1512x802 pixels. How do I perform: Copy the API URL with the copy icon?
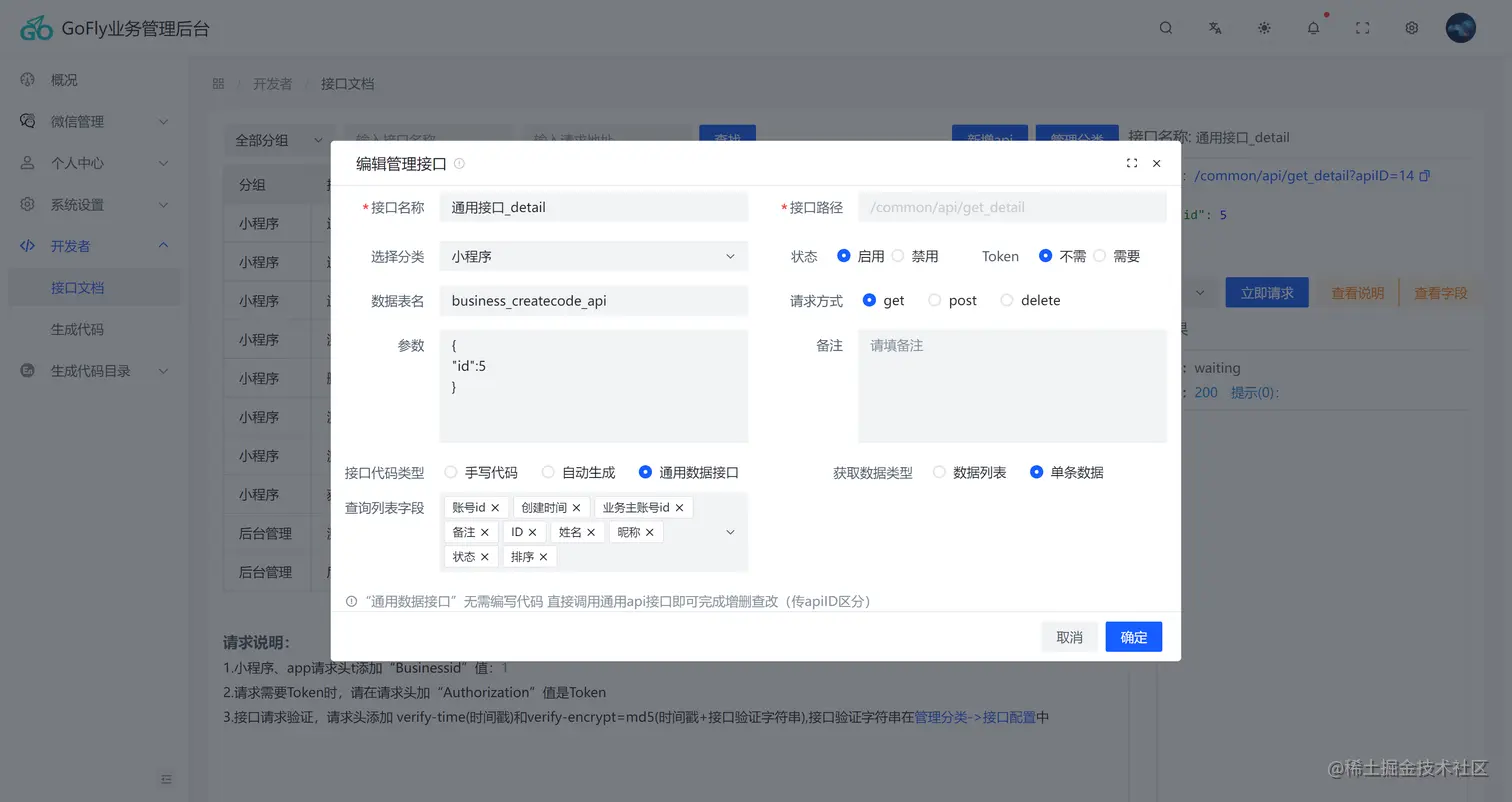point(1425,176)
